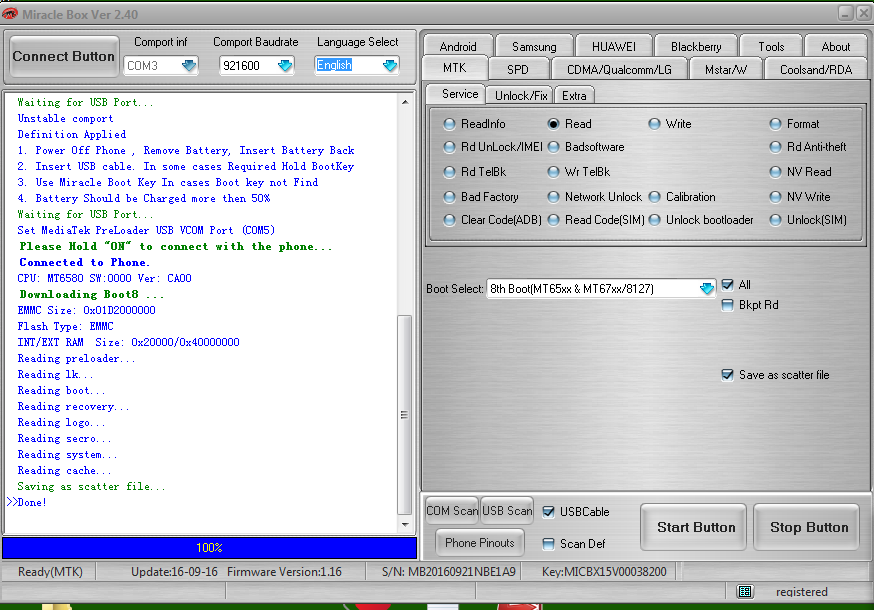Image resolution: width=874 pixels, height=610 pixels.
Task: Switch to the Coolsand/RDA tab
Action: [x=816, y=70]
